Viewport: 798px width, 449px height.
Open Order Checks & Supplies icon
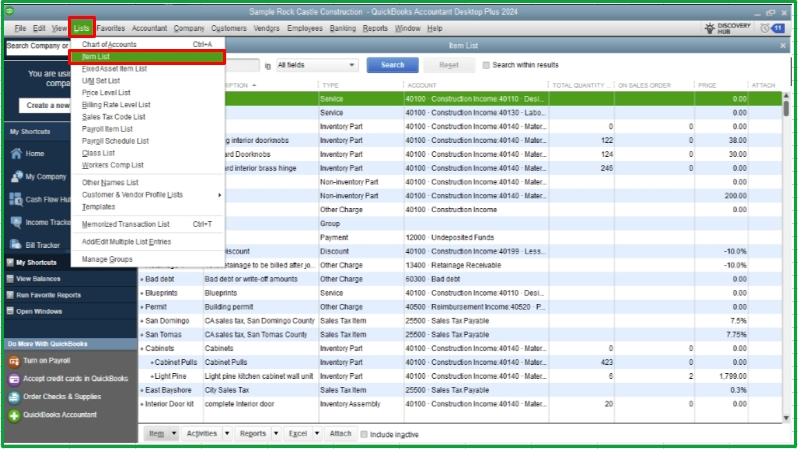(x=14, y=396)
